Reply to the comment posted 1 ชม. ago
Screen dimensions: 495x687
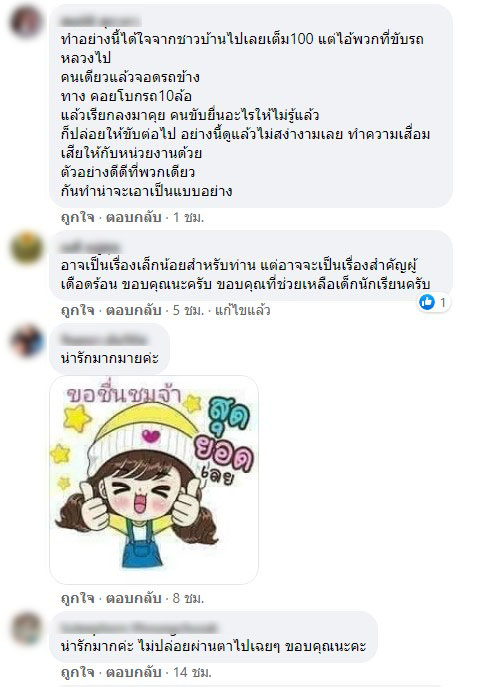coord(134,217)
